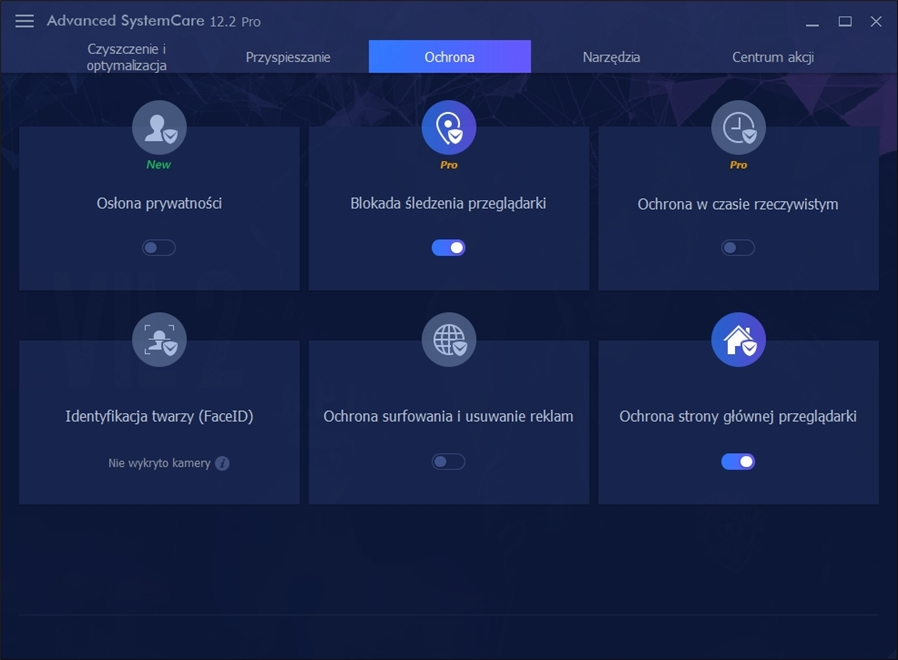Maximize the Advanced SystemCare window
The width and height of the screenshot is (898, 660).
[845, 21]
